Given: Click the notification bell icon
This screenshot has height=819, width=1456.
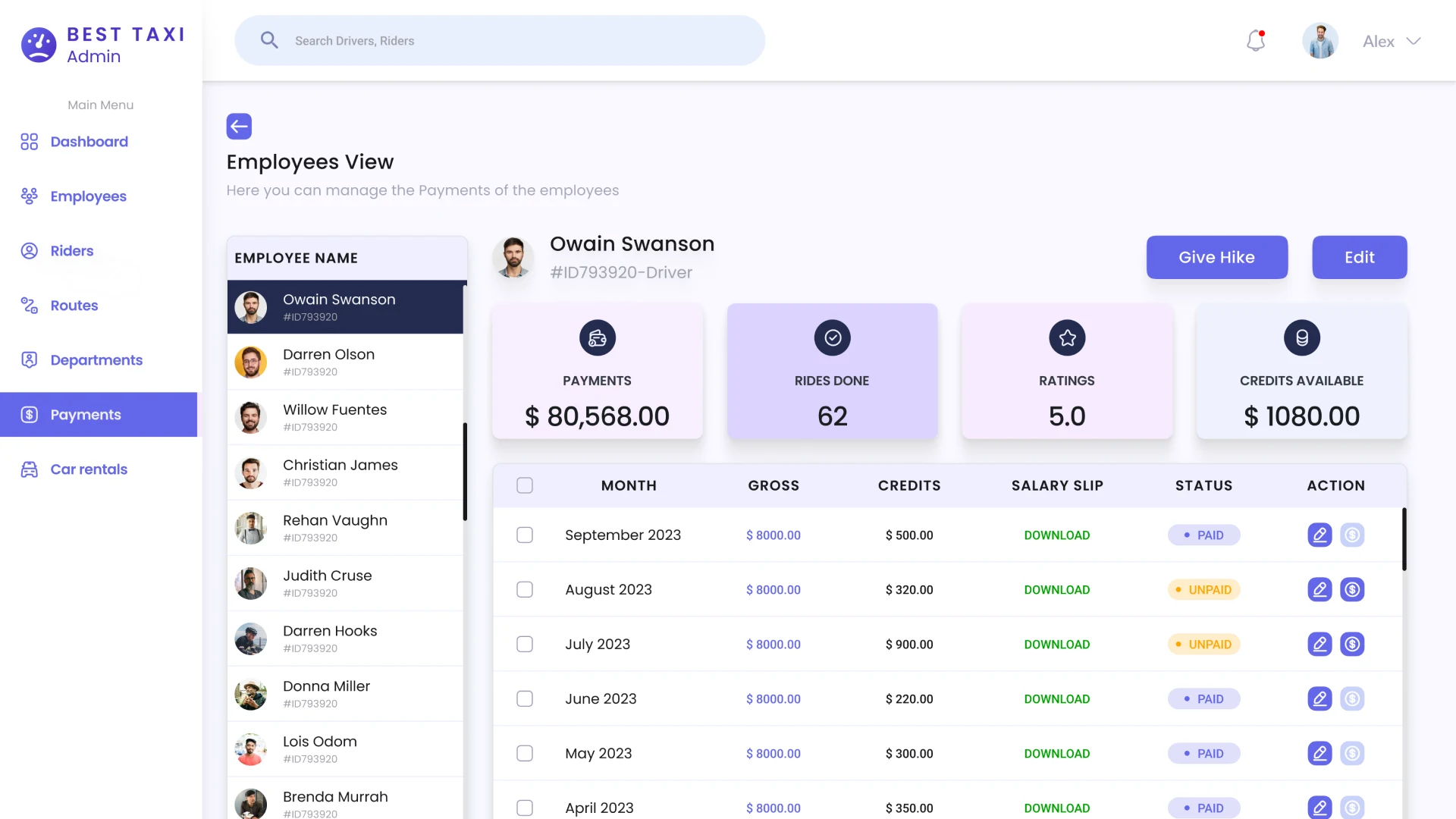Looking at the screenshot, I should 1256,40.
